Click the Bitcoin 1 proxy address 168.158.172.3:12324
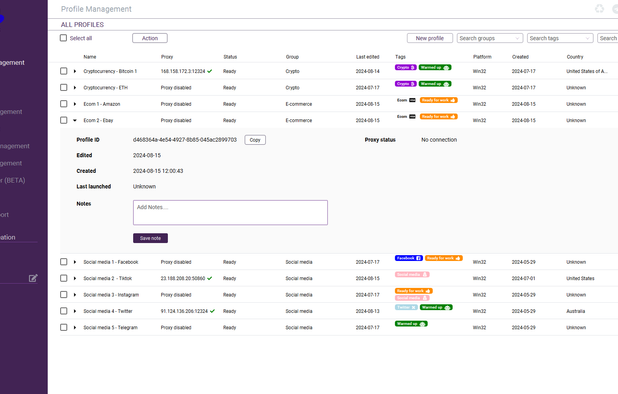The image size is (618, 394). 183,71
